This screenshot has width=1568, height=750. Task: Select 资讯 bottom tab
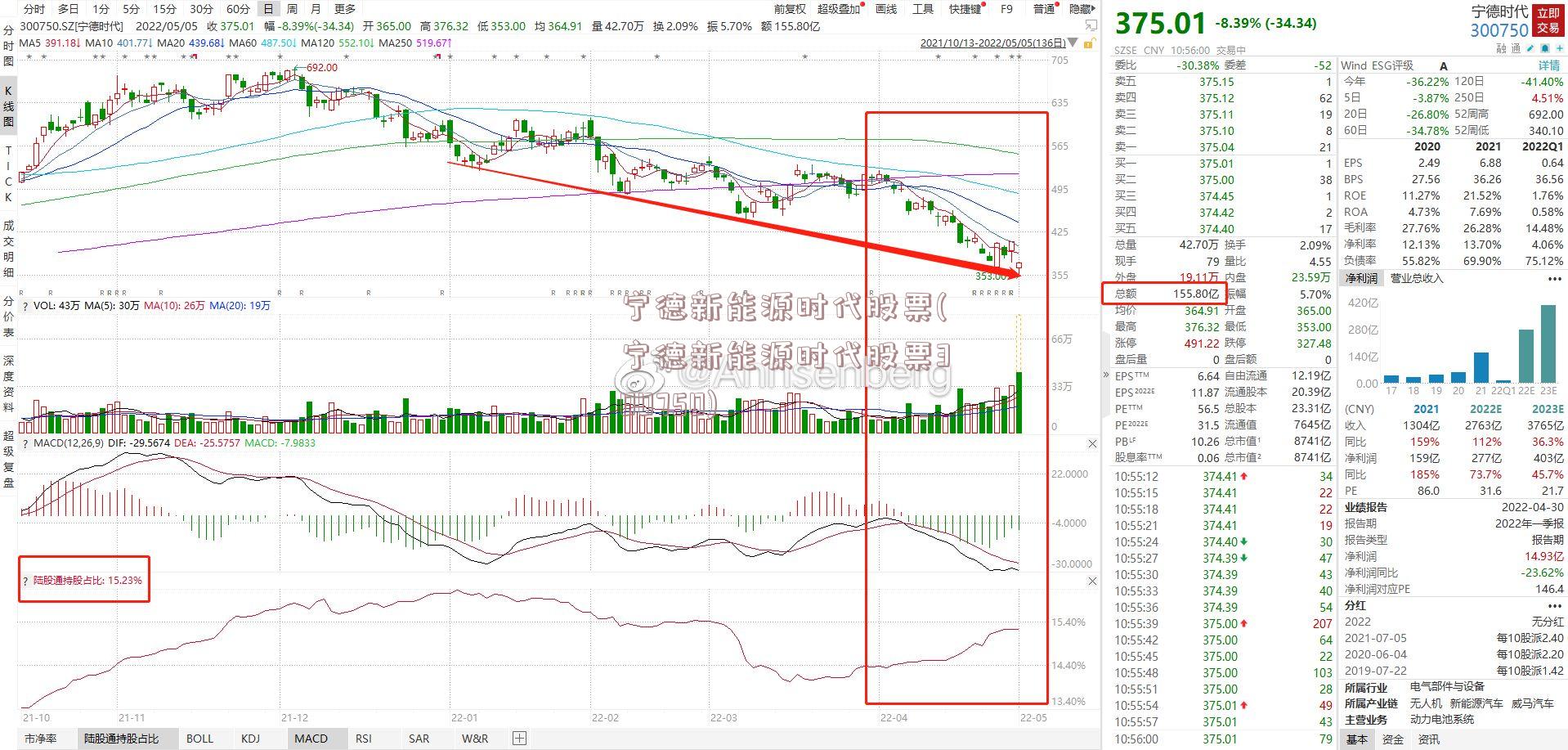coord(1429,739)
